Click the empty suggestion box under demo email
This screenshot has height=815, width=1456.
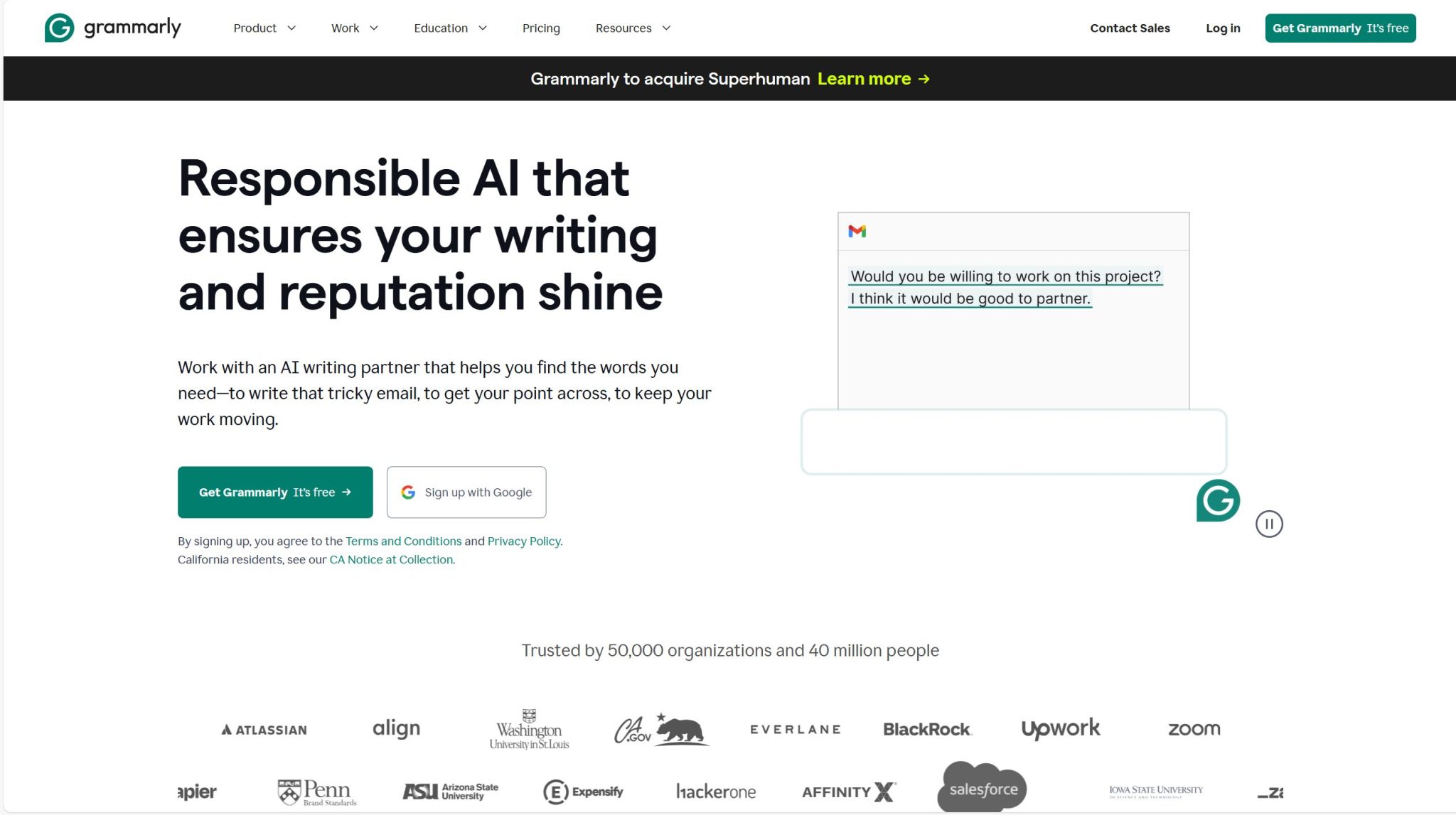point(1014,441)
